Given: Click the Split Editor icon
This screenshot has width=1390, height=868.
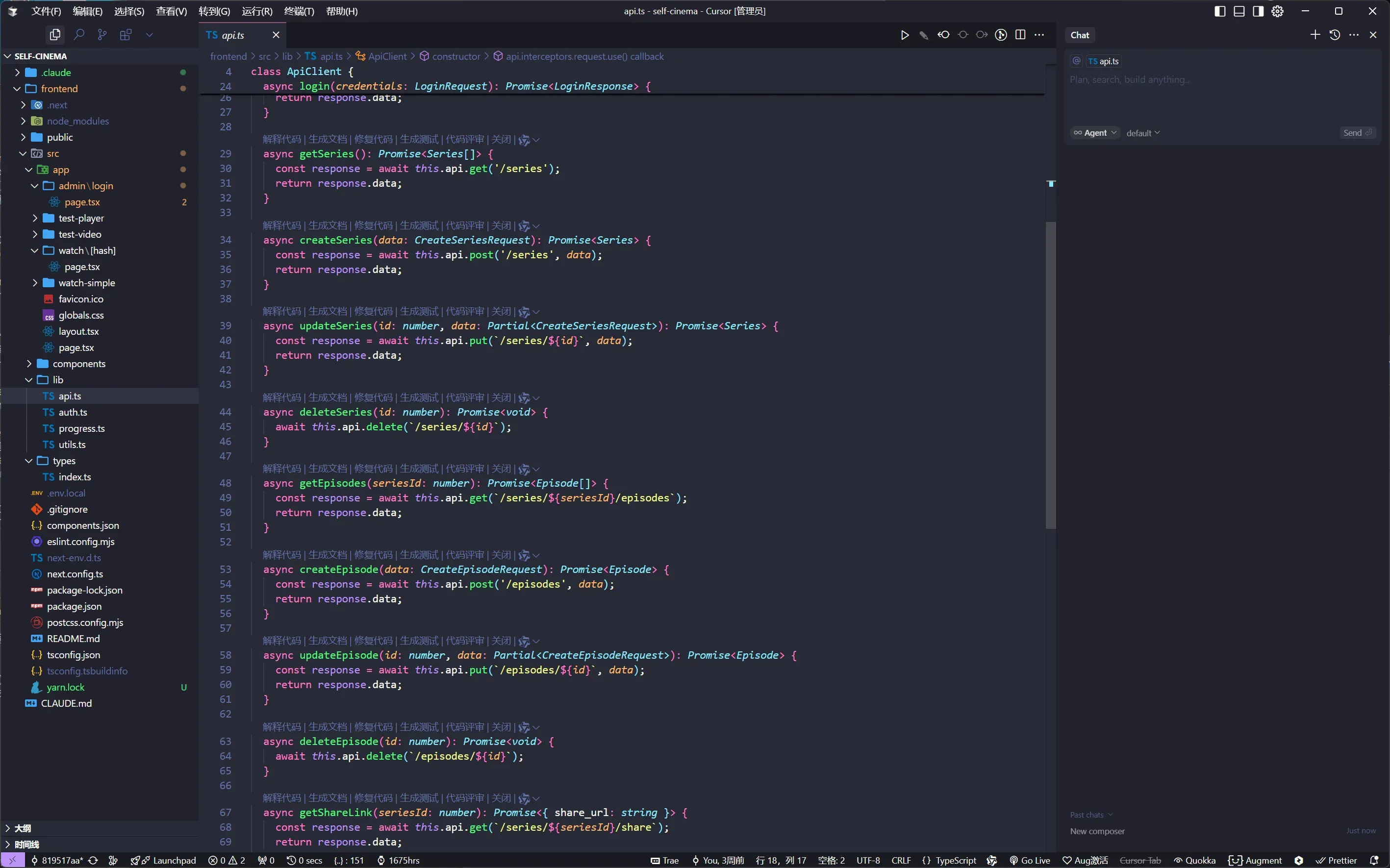Looking at the screenshot, I should point(1020,35).
